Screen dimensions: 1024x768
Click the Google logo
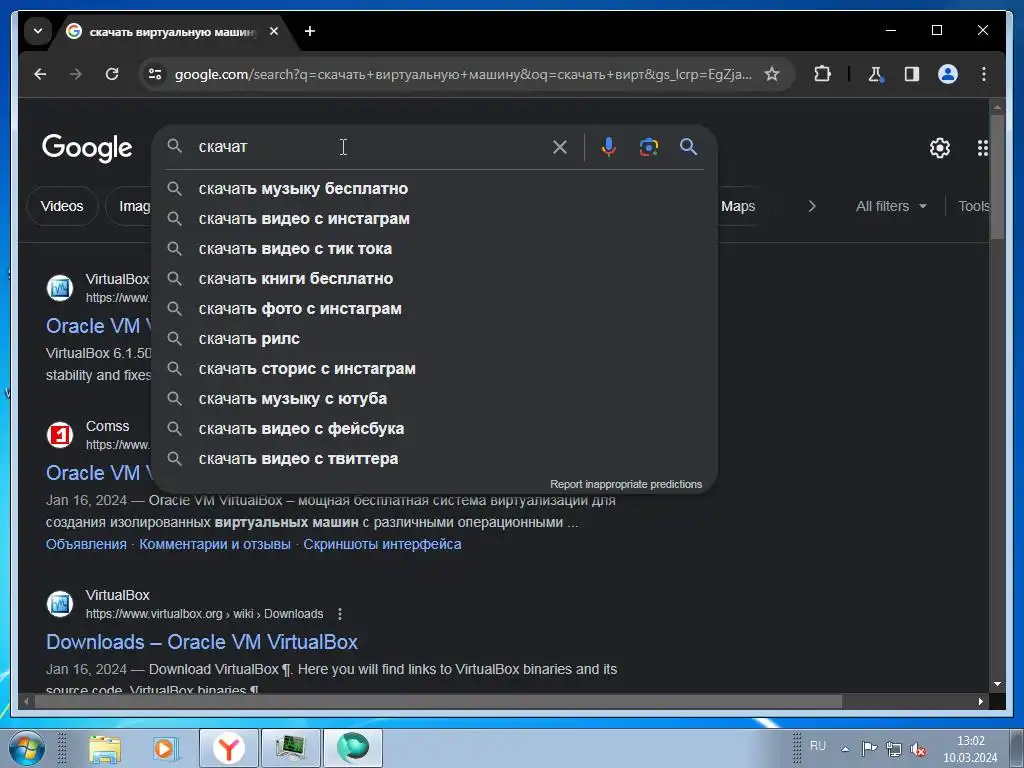(87, 148)
